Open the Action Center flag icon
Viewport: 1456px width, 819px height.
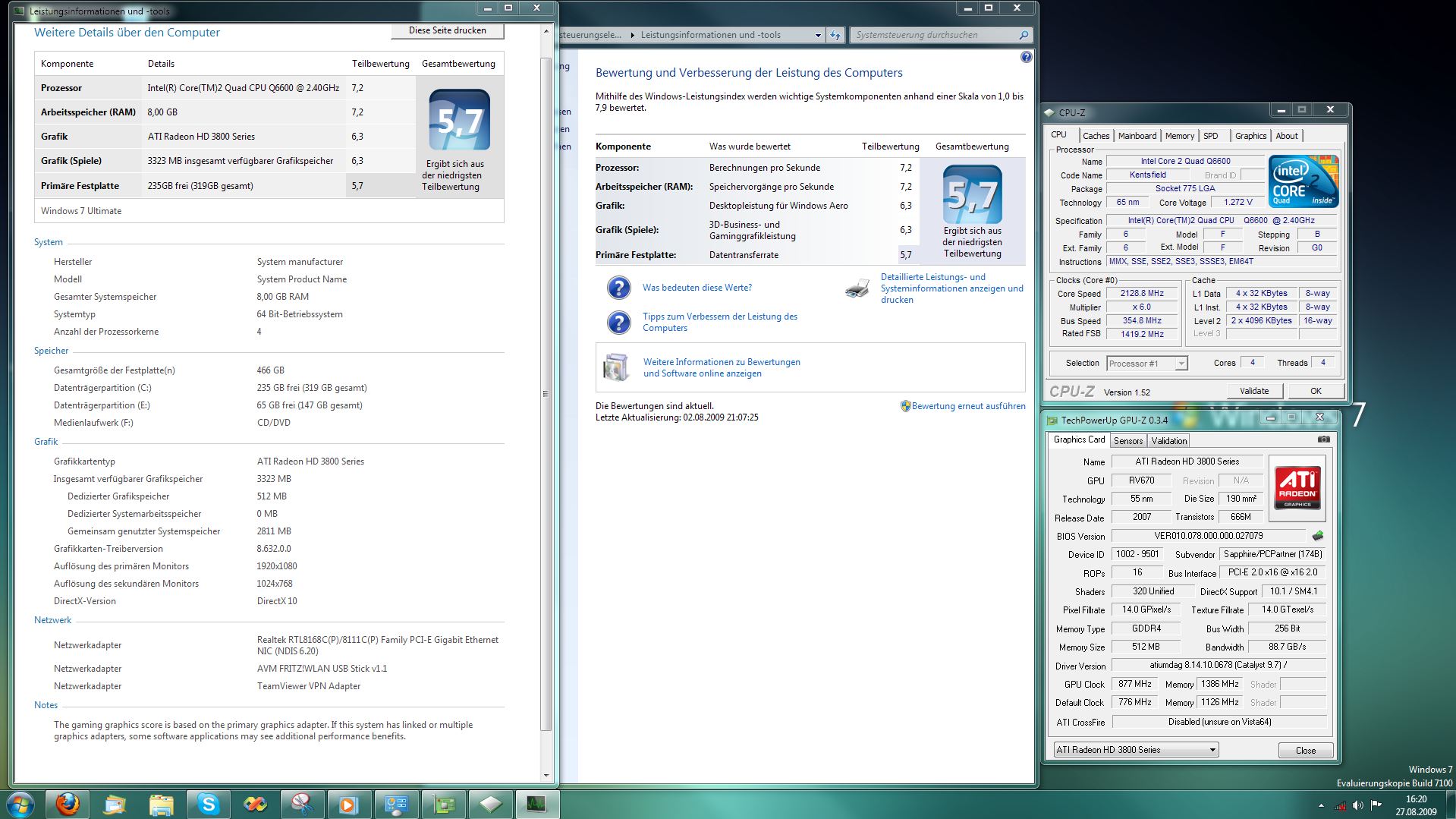(x=1376, y=805)
